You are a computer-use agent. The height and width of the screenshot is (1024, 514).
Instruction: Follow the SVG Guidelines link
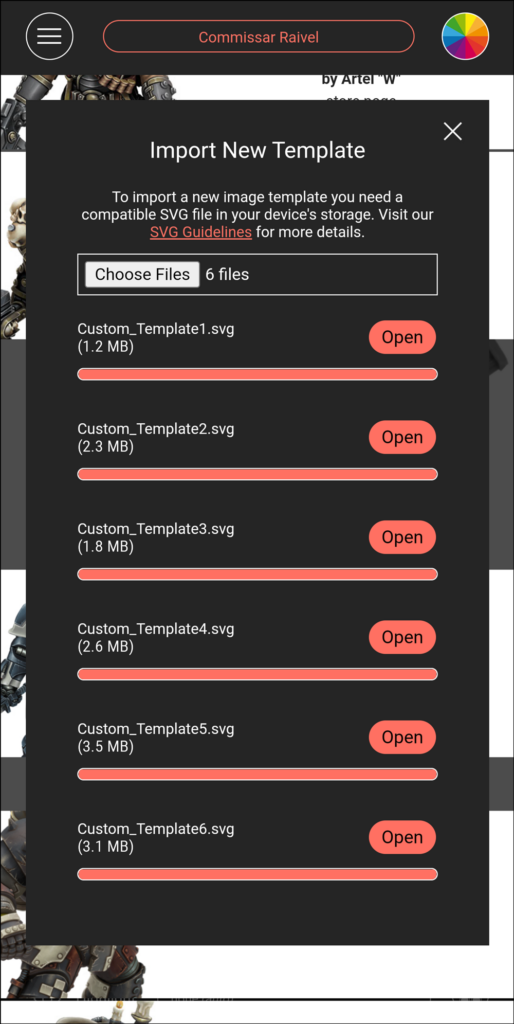[201, 232]
